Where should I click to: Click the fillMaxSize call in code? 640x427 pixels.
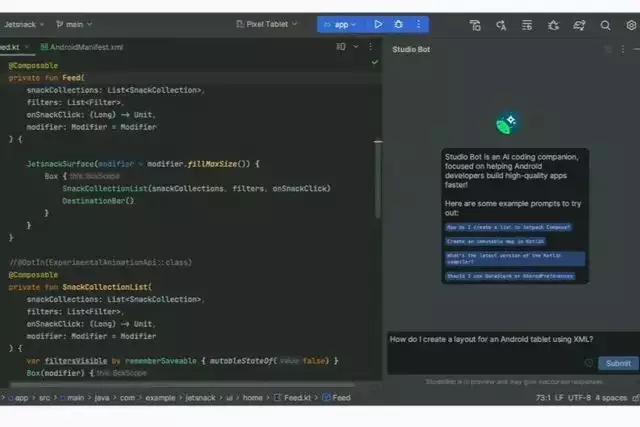(212, 164)
